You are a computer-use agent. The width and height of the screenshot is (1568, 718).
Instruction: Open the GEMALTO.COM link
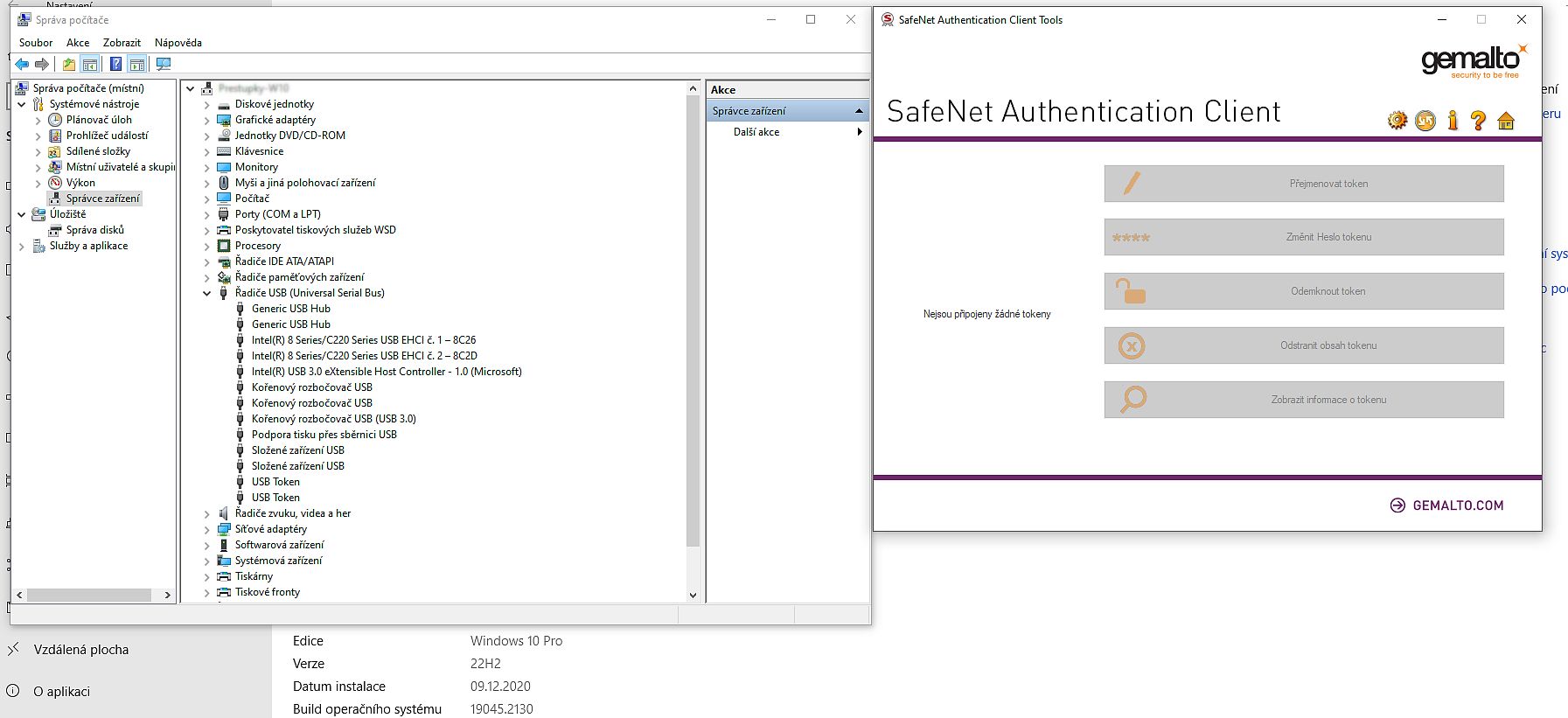pos(1457,505)
